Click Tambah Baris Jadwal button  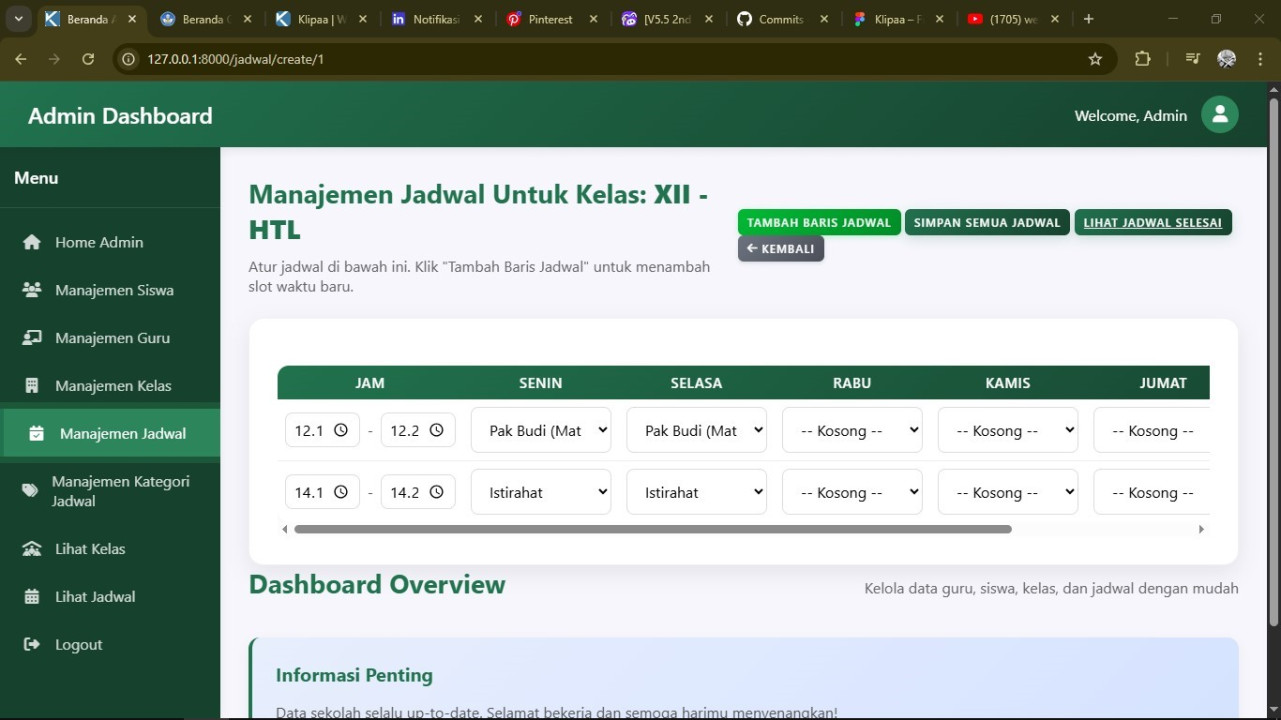(x=818, y=222)
